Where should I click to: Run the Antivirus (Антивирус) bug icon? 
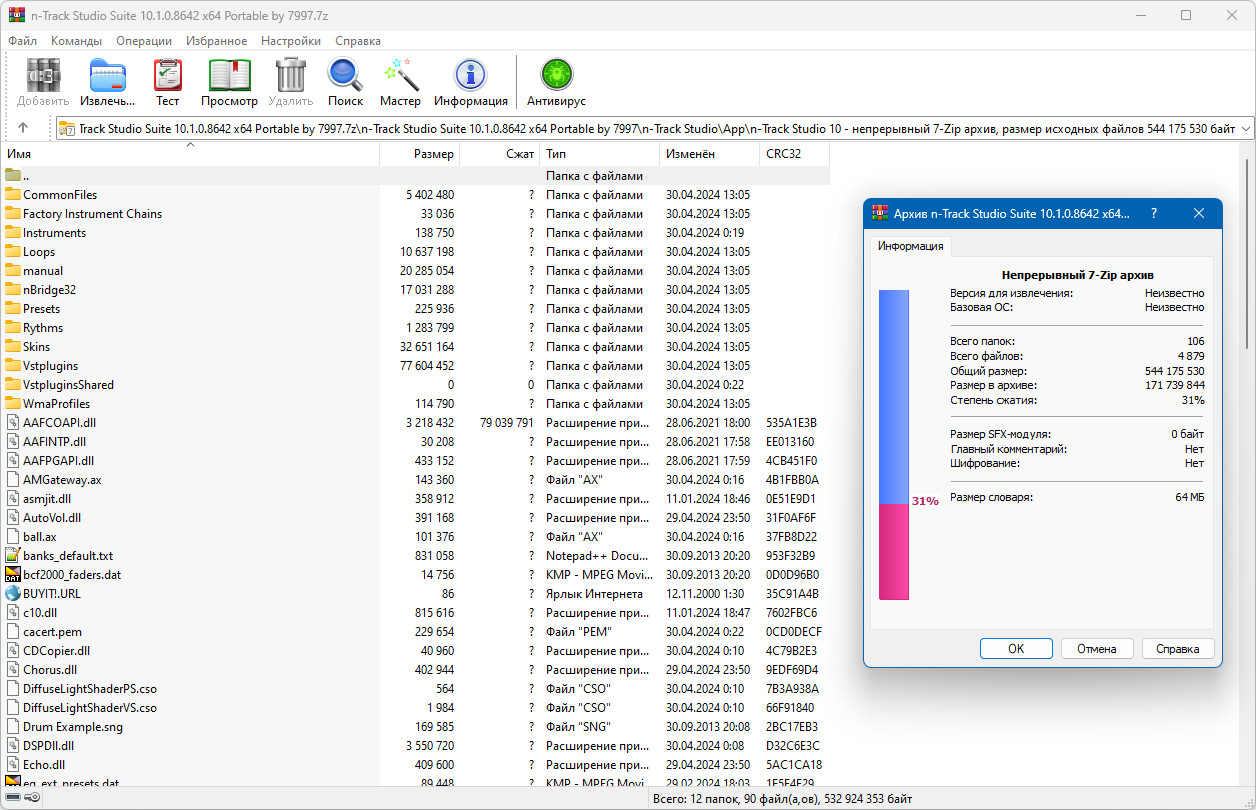(x=556, y=82)
